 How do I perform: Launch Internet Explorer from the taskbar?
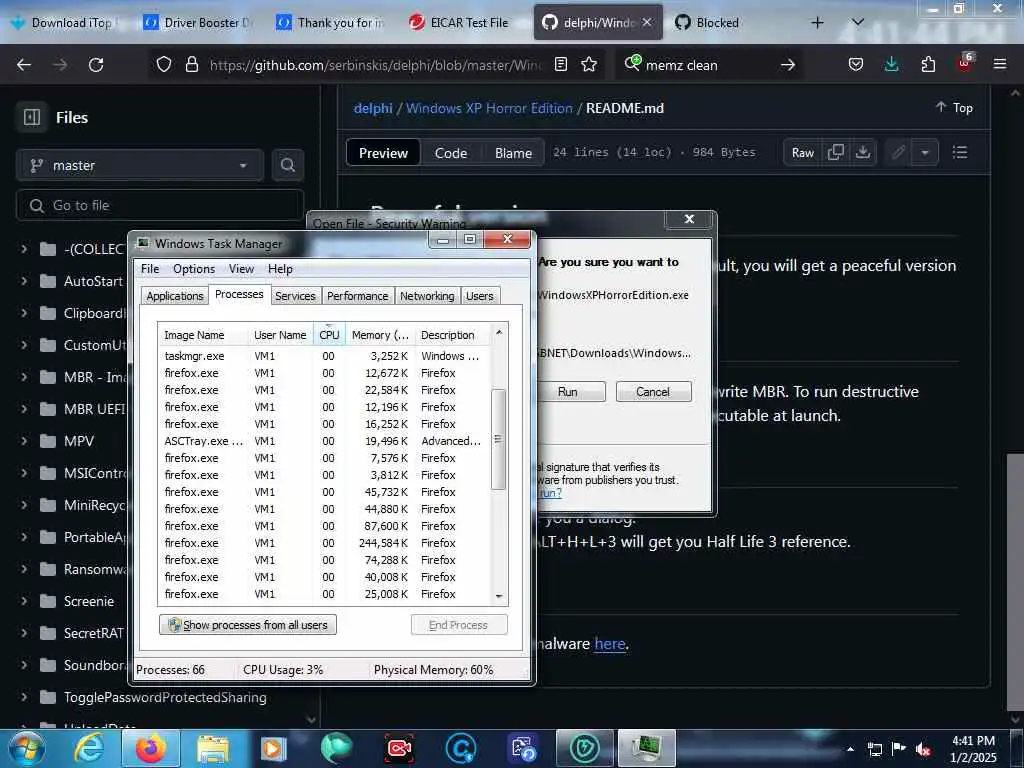click(89, 748)
